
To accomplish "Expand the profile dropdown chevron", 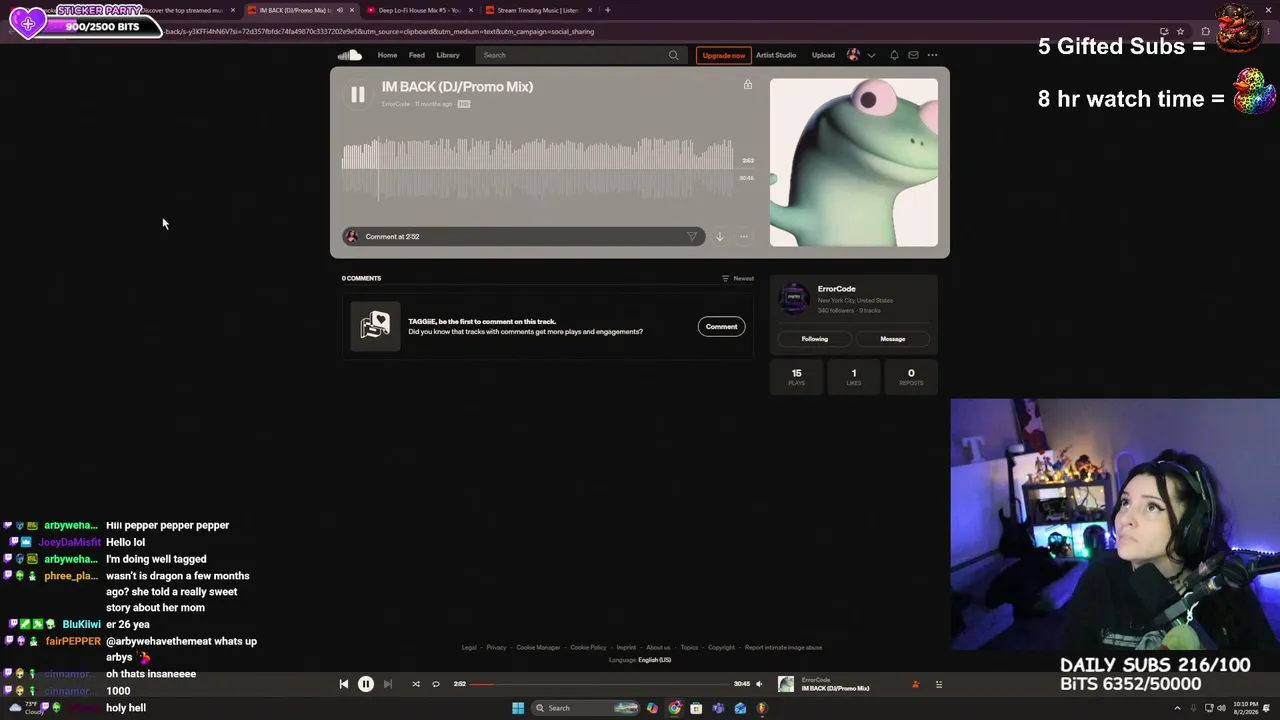I will (x=871, y=55).
